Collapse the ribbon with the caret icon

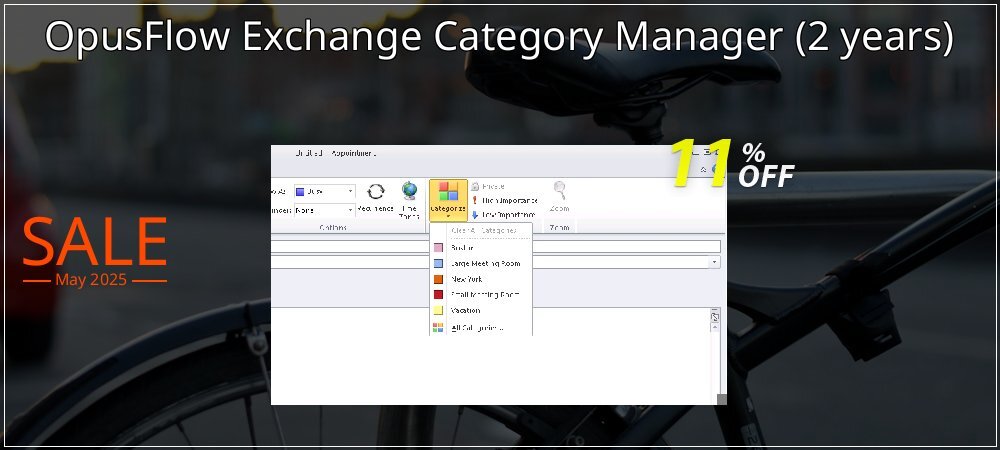[703, 170]
